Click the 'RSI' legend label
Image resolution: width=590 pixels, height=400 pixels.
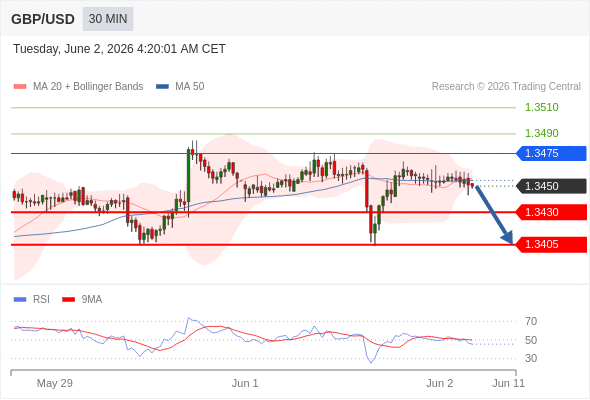tap(41, 300)
